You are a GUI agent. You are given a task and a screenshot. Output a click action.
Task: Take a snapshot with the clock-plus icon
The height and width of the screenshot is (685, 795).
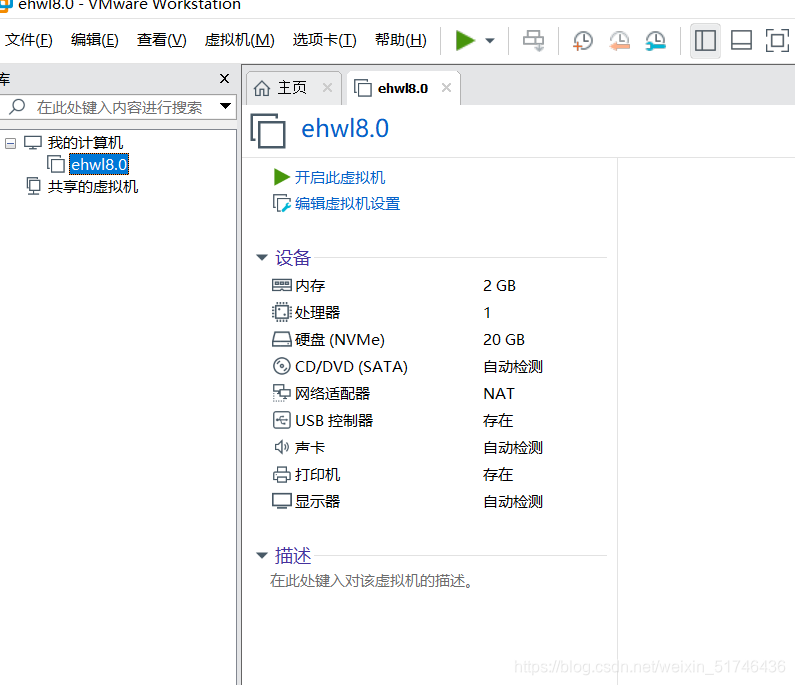583,41
